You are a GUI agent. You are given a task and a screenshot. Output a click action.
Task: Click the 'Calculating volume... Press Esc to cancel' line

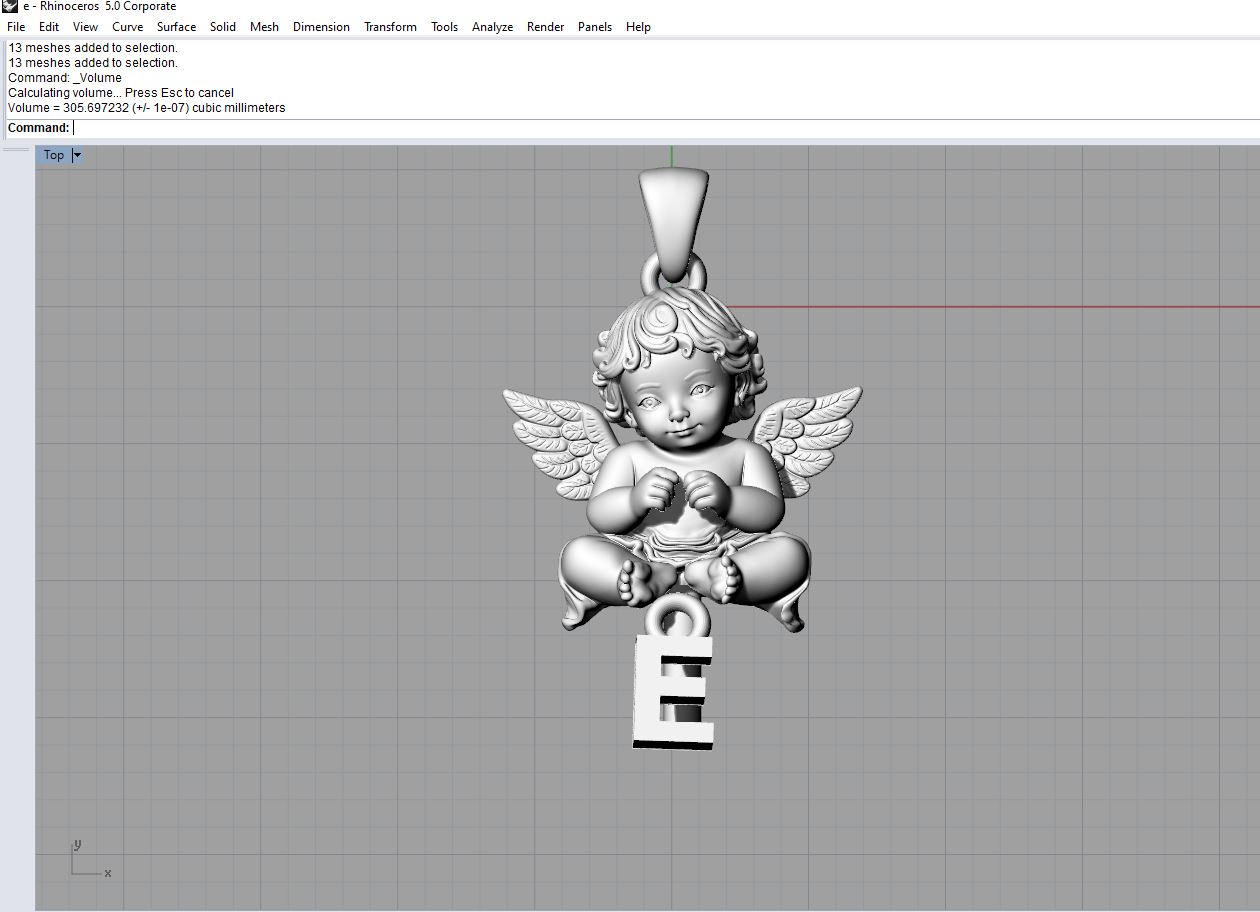pos(121,93)
